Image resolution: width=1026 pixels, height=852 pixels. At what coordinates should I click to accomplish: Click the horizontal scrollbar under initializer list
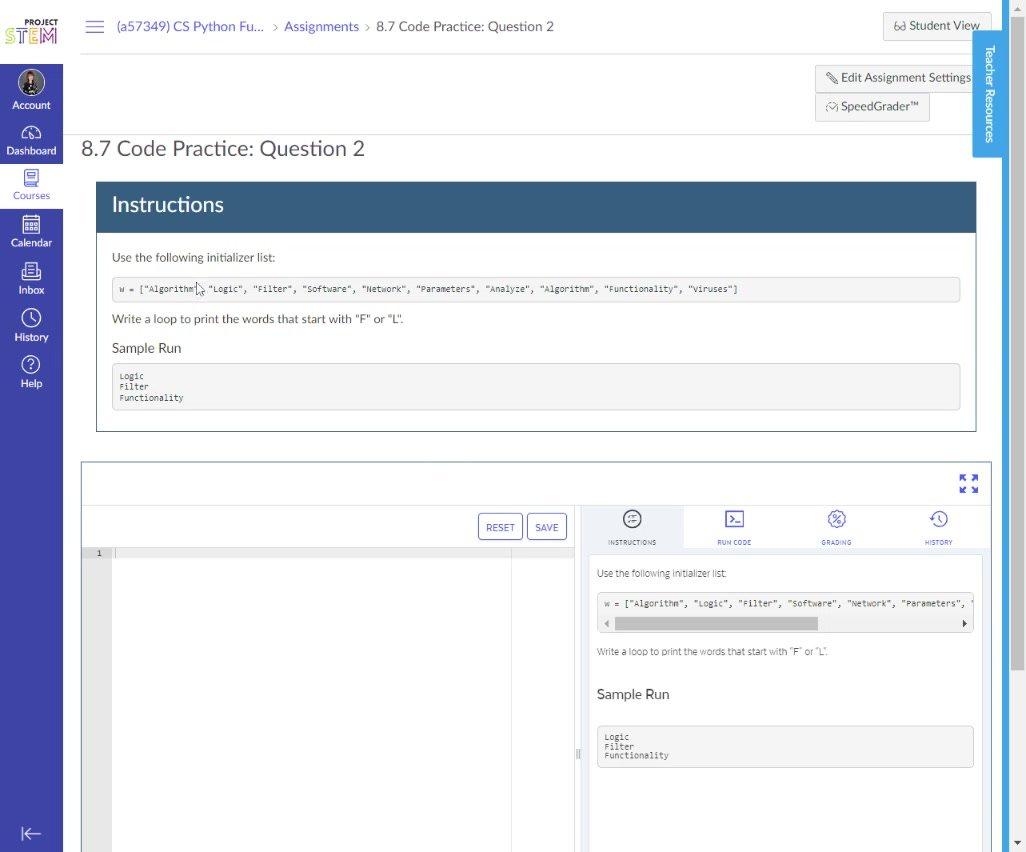click(716, 624)
